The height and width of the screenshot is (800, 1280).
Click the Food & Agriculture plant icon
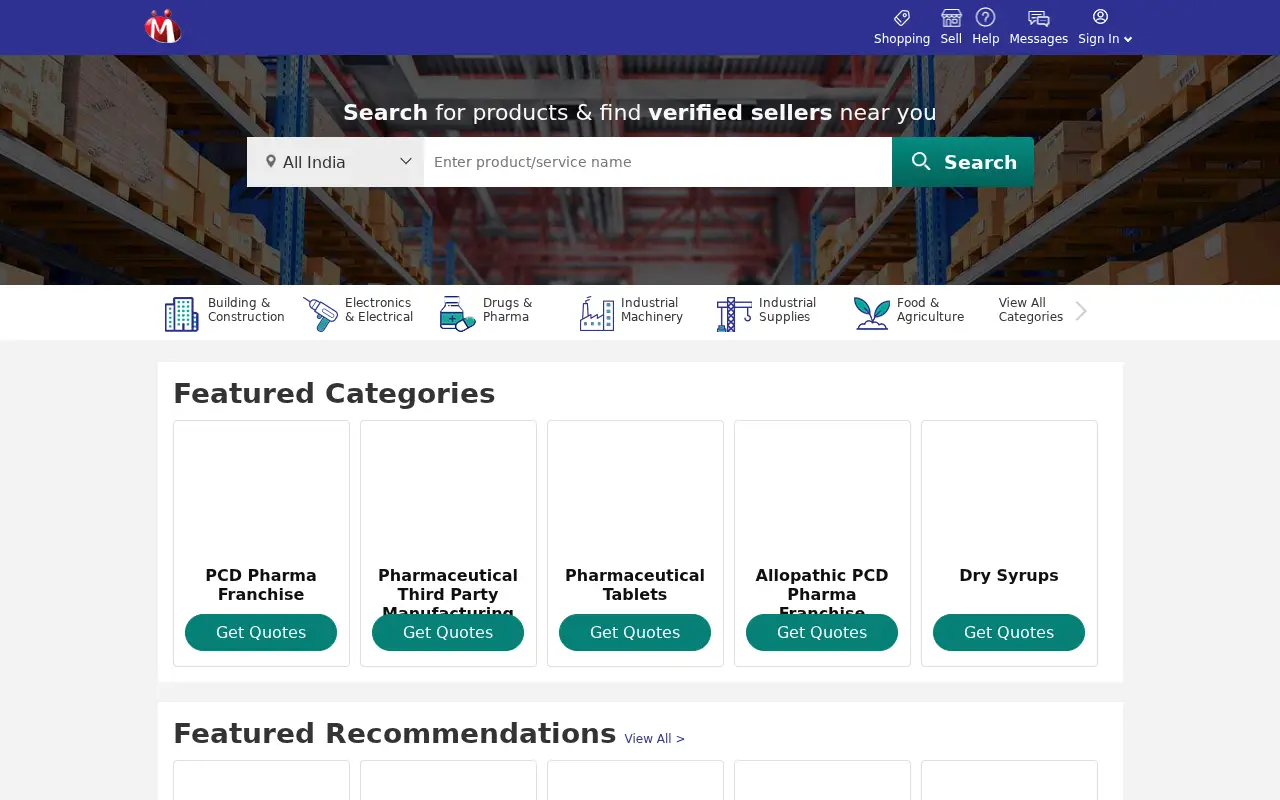coord(872,313)
